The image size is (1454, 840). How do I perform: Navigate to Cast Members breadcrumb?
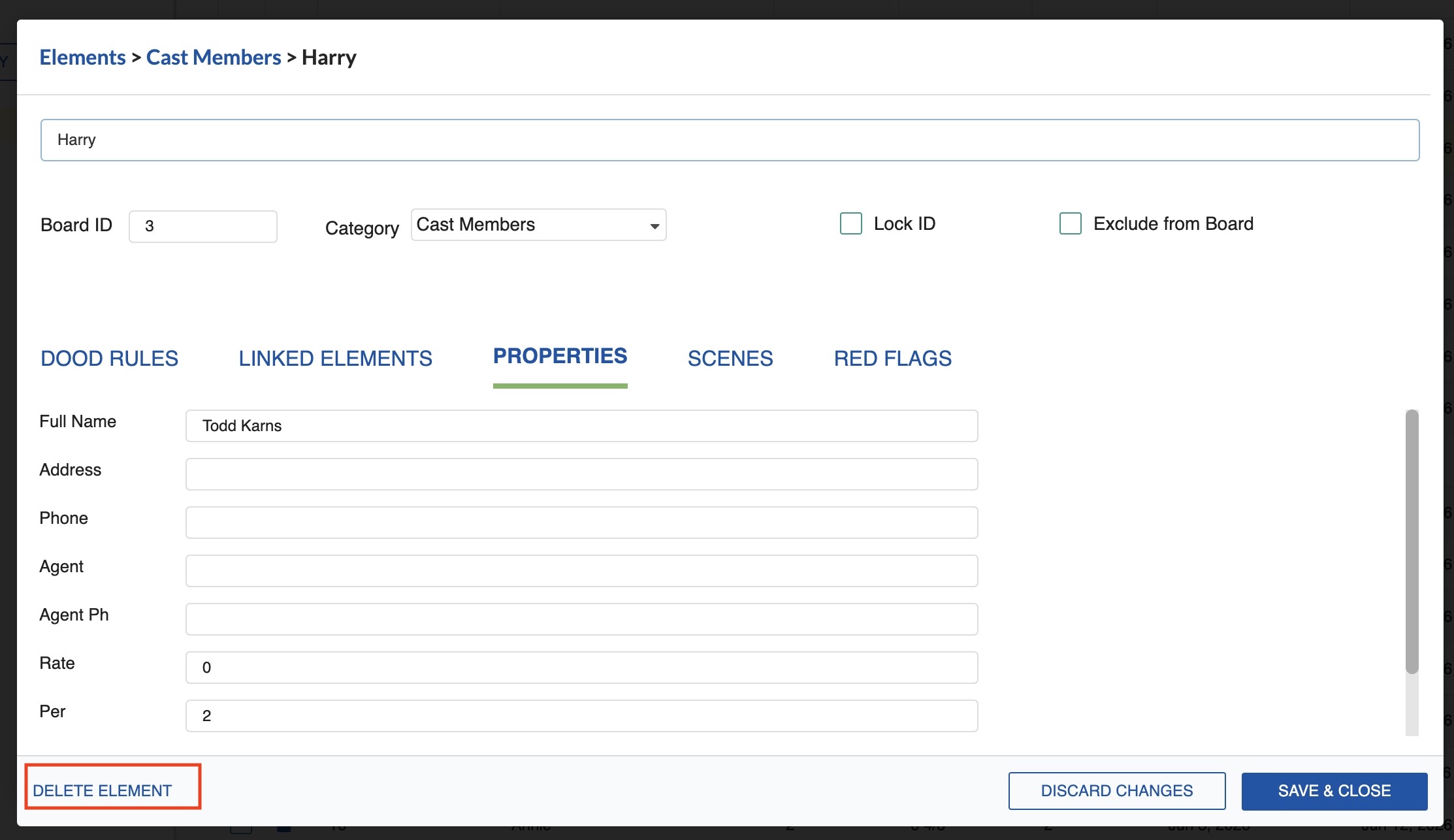(214, 57)
